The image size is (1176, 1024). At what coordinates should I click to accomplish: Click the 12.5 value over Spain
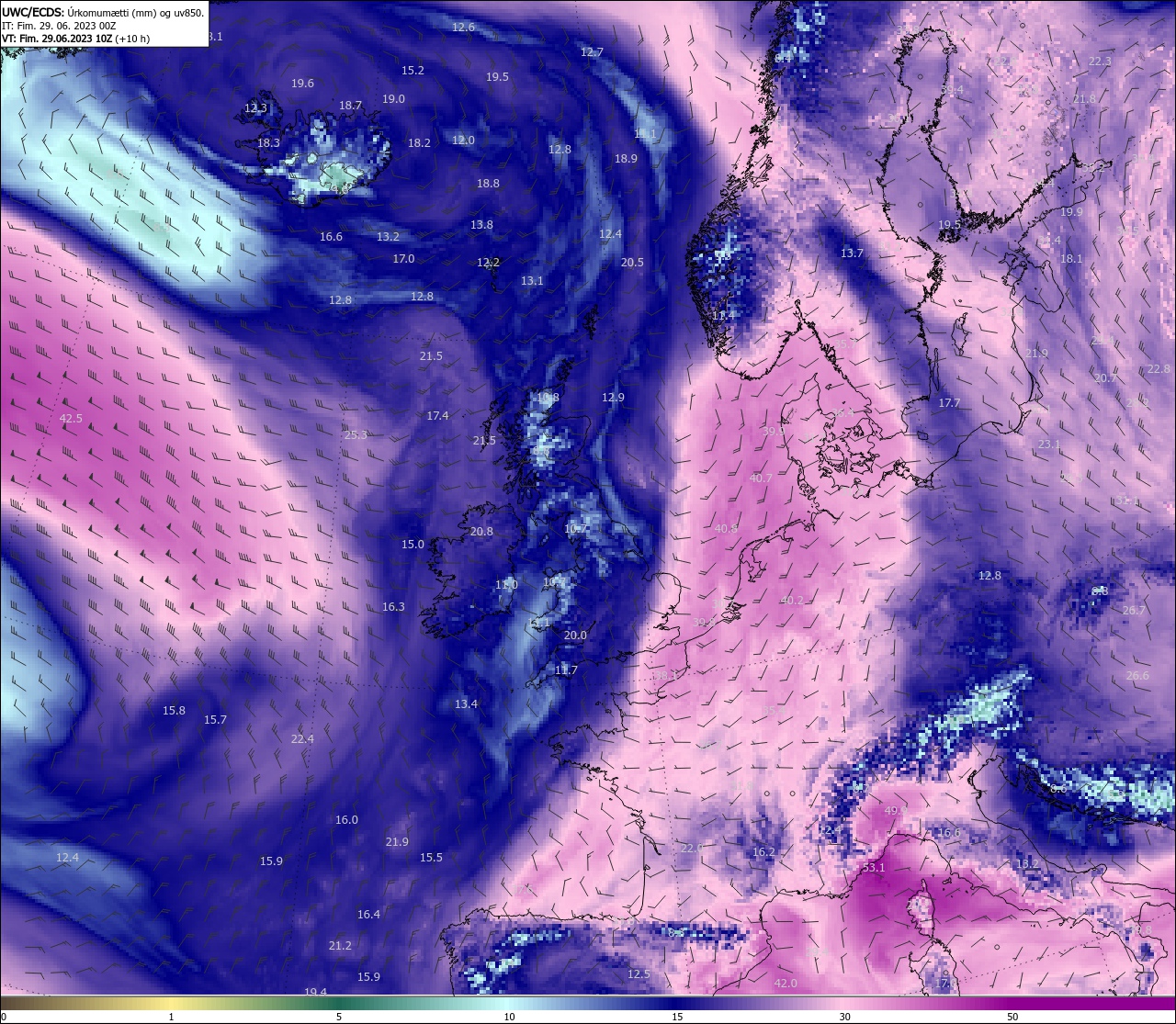tap(639, 974)
